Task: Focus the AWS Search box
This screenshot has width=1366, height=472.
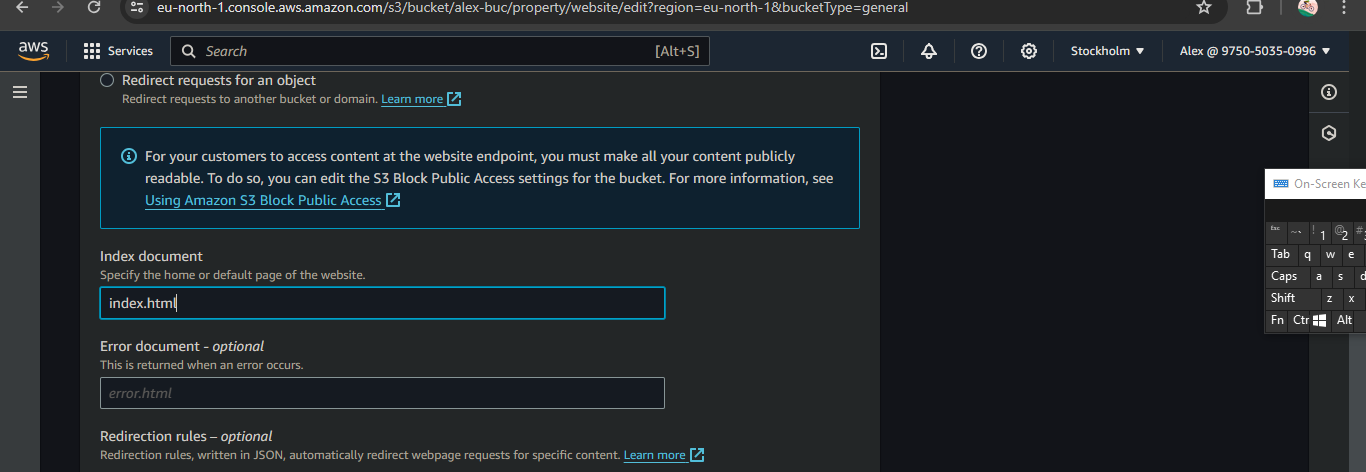Action: pyautogui.click(x=440, y=51)
